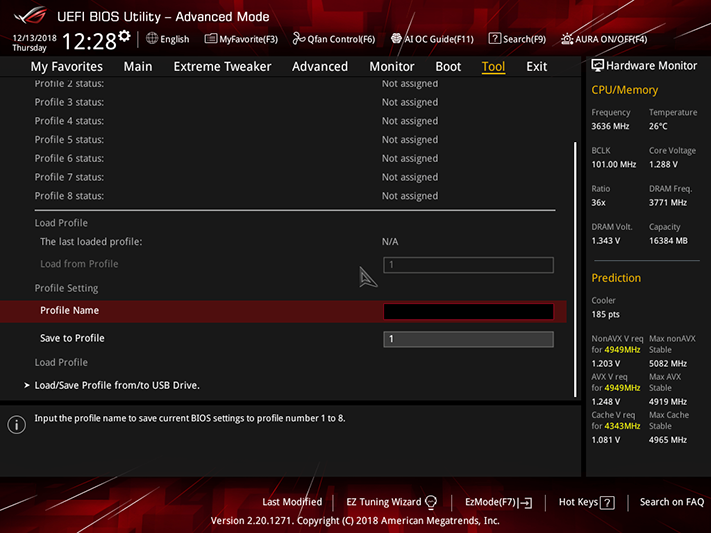Click the Prediction heading

click(x=616, y=278)
